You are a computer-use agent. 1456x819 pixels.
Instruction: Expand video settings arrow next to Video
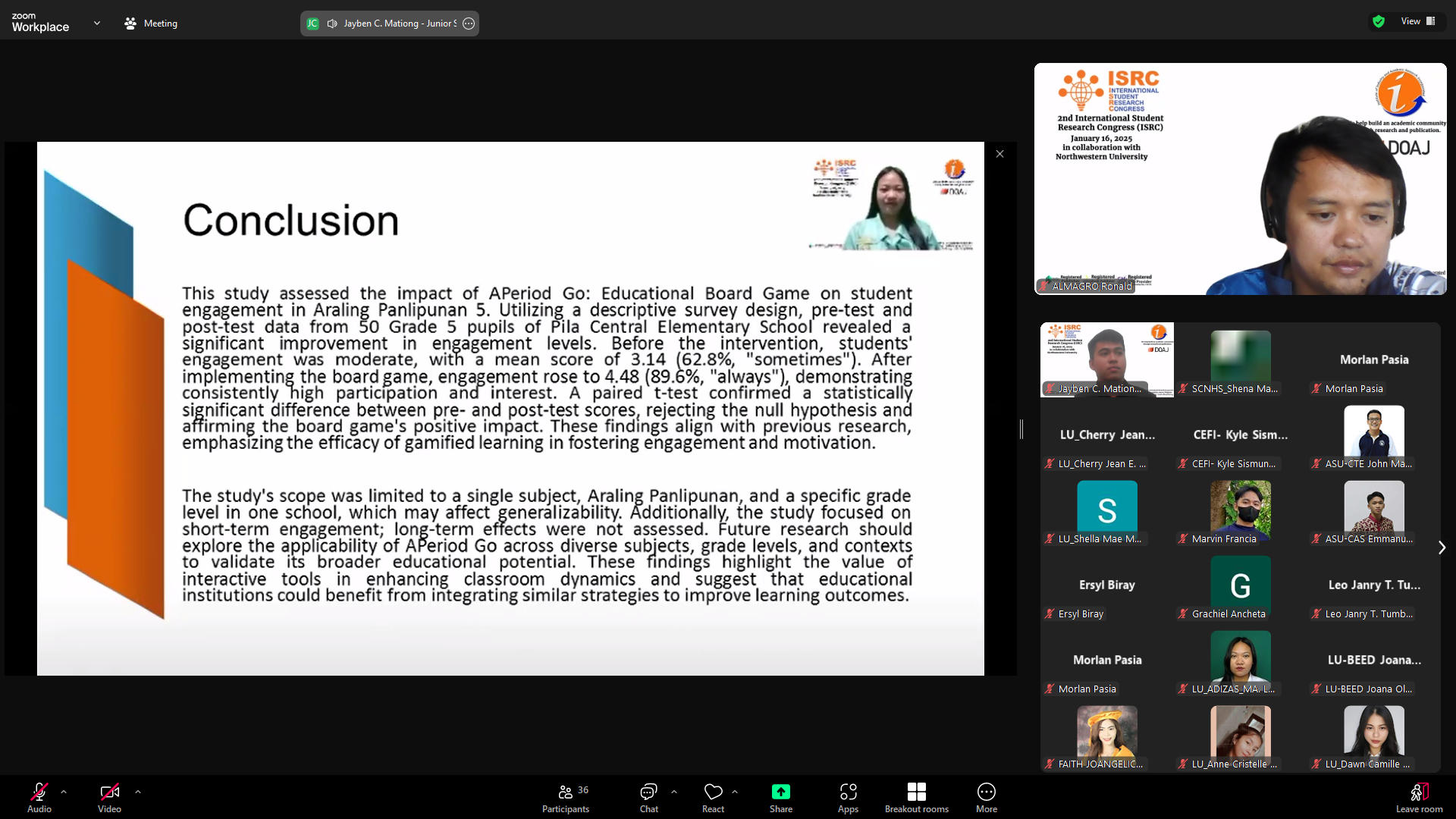click(x=138, y=792)
